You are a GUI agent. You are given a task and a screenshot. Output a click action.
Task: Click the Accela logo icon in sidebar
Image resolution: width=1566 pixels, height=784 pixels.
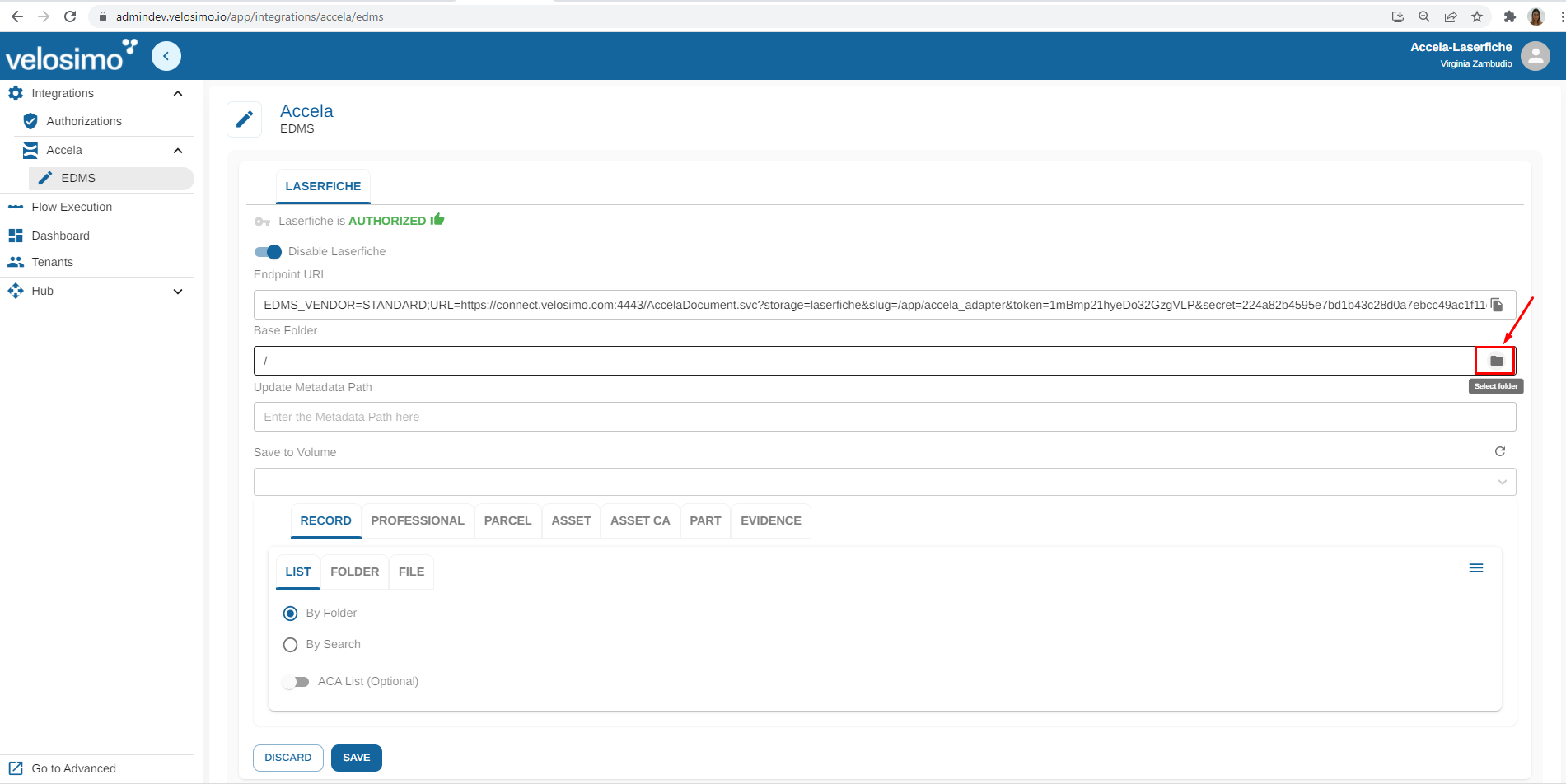click(x=30, y=150)
